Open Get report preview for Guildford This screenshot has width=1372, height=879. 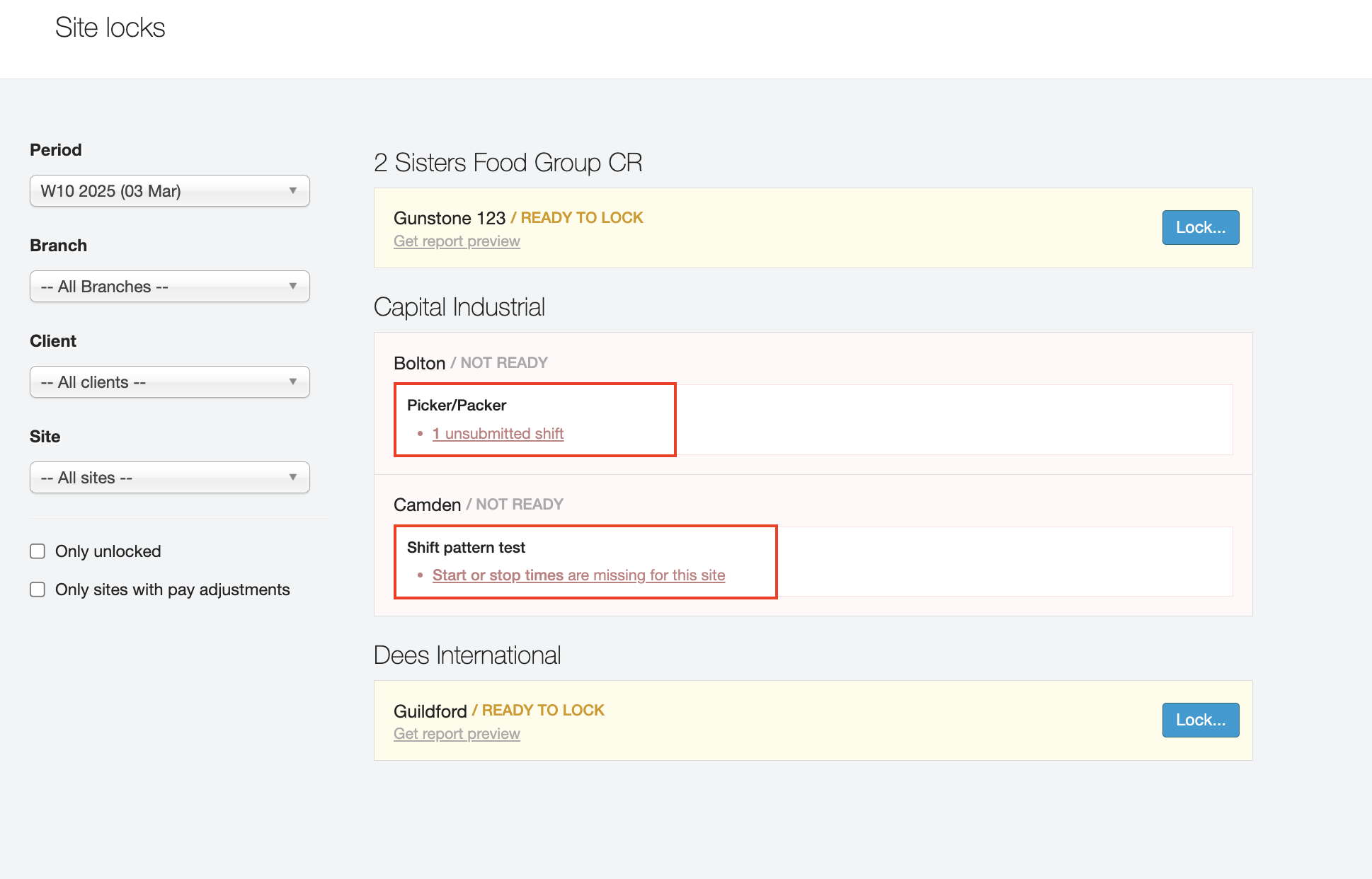pyautogui.click(x=457, y=734)
